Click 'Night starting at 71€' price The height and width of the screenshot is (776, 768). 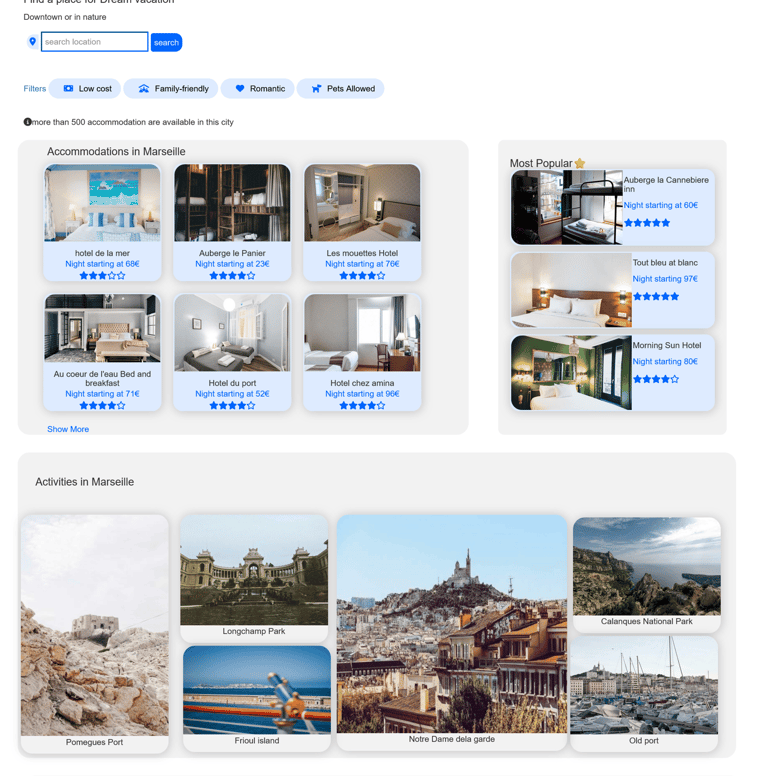(102, 393)
